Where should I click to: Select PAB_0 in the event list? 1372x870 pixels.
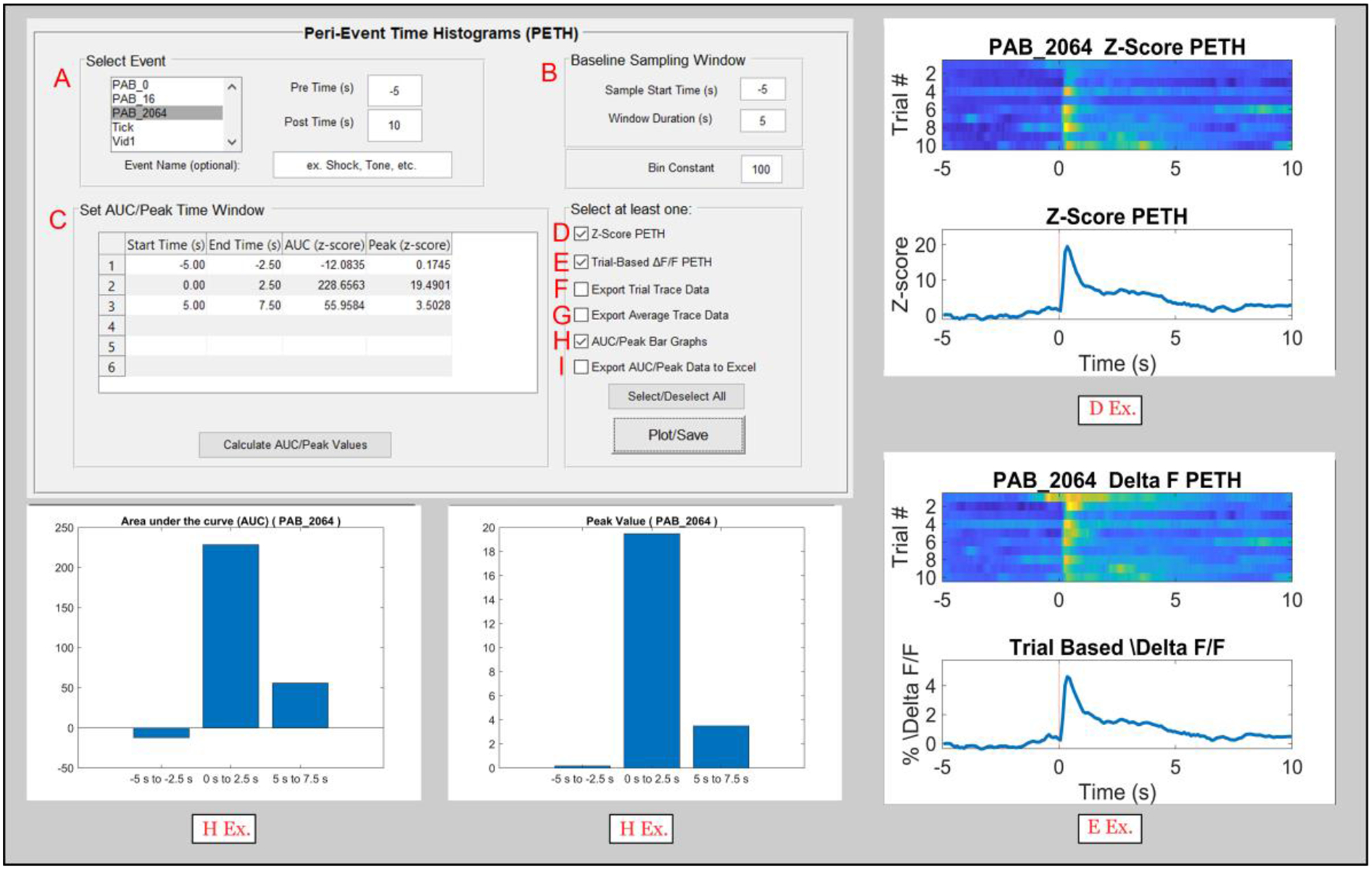click(167, 85)
